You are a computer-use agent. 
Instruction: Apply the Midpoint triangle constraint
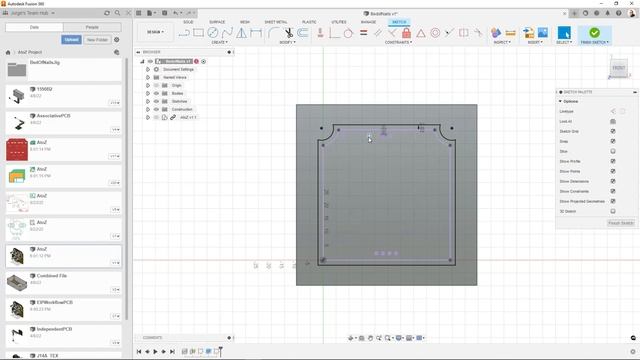coord(421,33)
